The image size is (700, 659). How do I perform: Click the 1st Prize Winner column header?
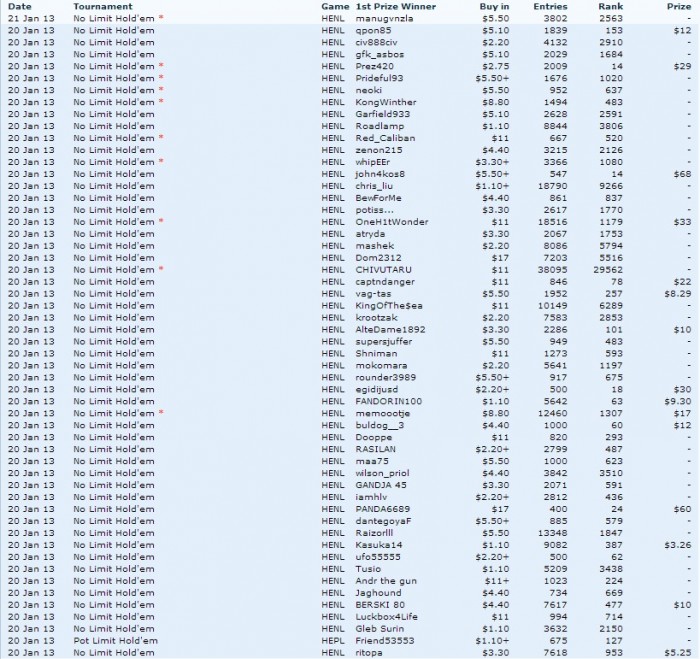(396, 6)
